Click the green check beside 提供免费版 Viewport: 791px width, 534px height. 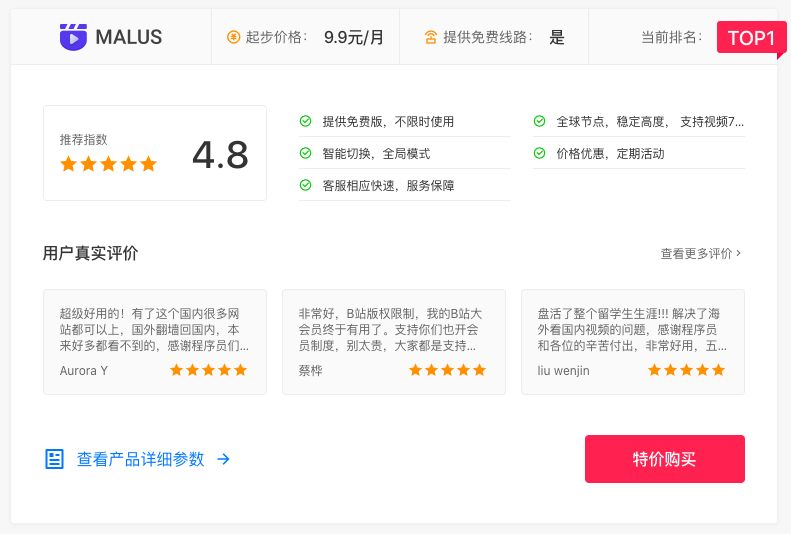tap(305, 121)
